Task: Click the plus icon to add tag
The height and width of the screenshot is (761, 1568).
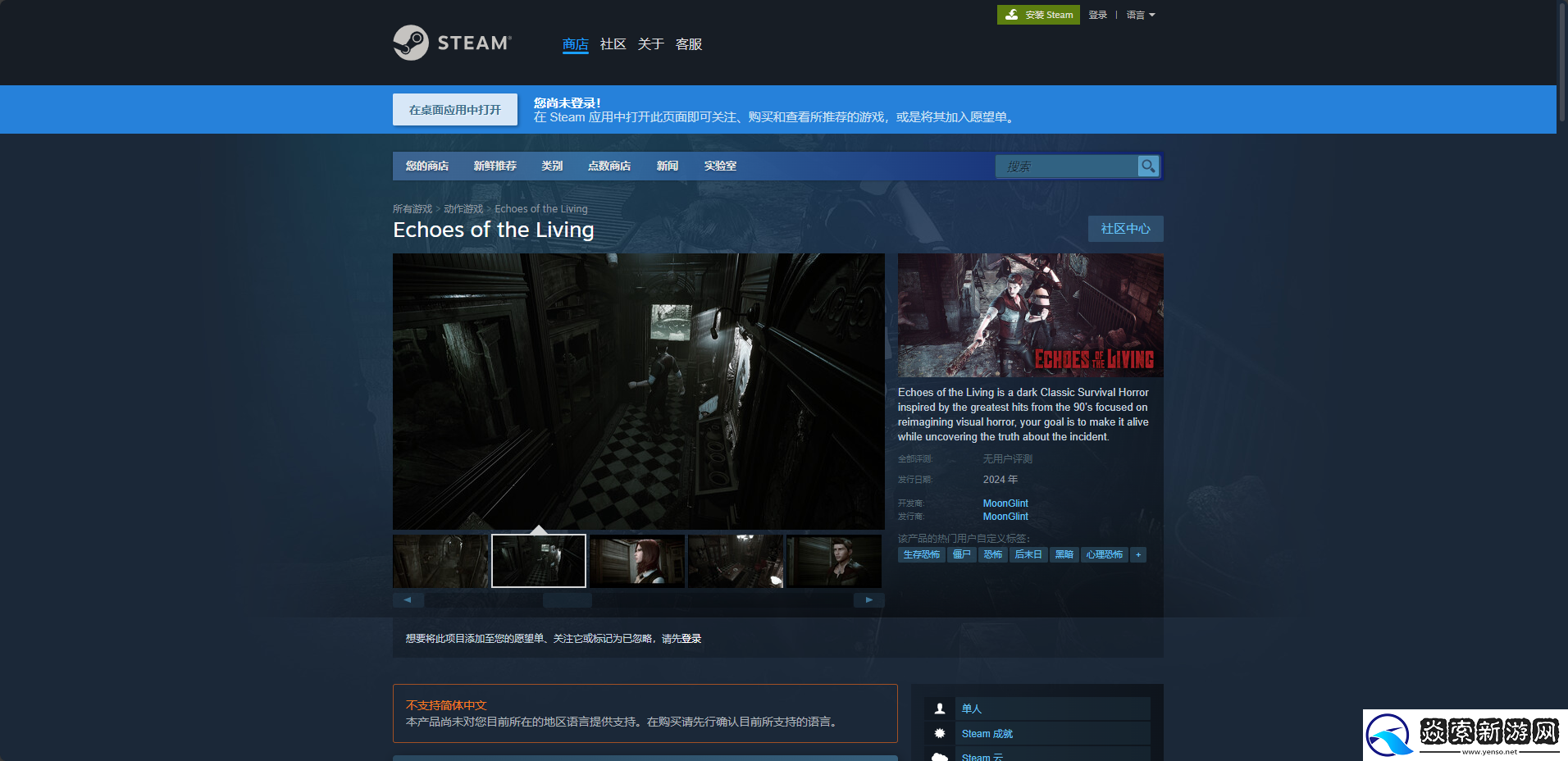Action: [1137, 555]
